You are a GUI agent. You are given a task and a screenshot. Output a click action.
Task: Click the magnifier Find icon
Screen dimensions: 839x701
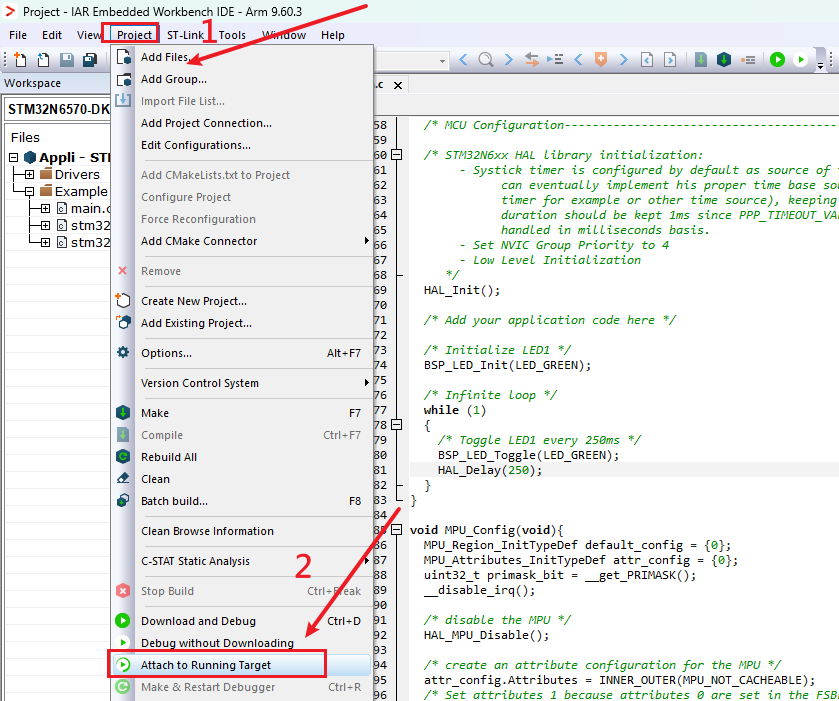(485, 59)
